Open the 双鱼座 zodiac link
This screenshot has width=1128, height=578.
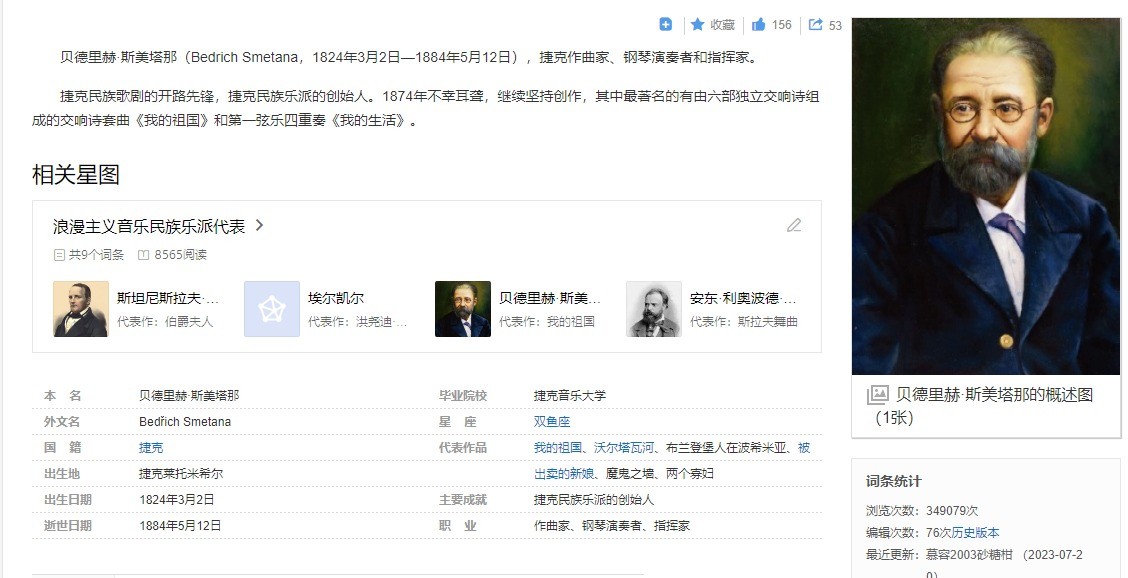(x=552, y=422)
